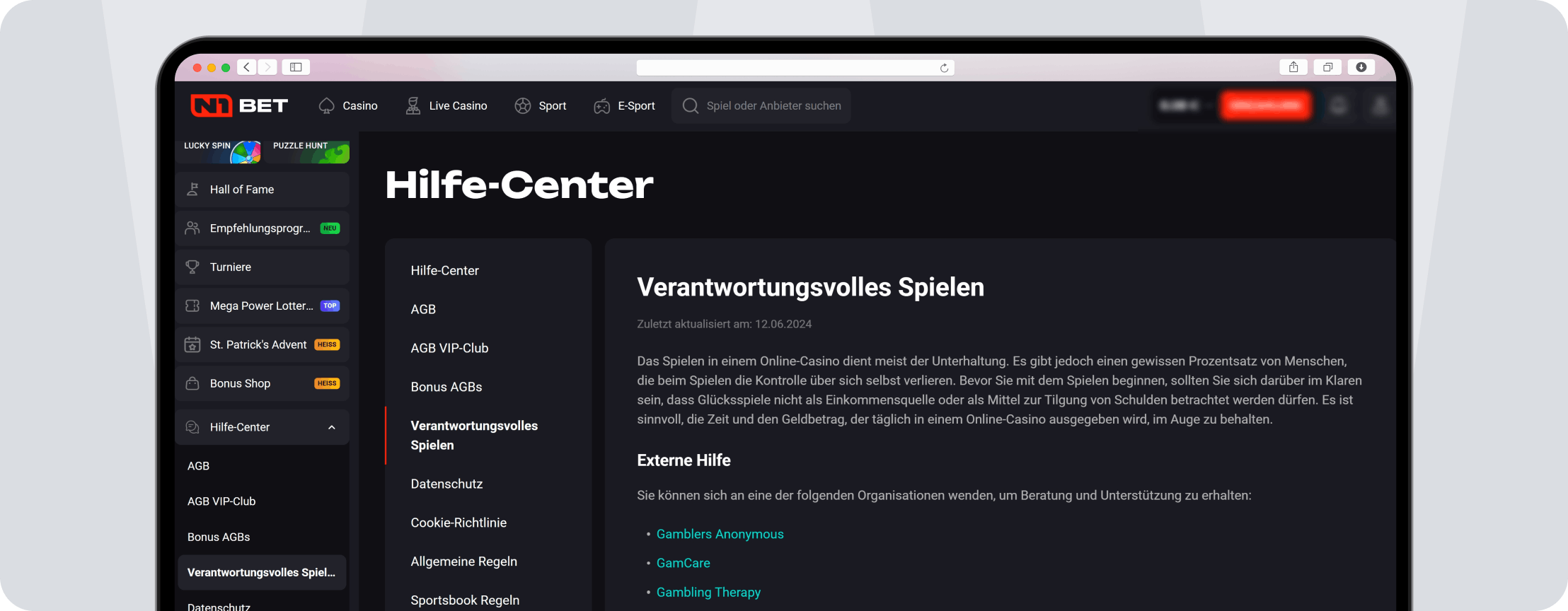This screenshot has height=611, width=1568.
Task: Select Verantwortungsvolles Spiel... in sidebar submenu
Action: tap(262, 573)
